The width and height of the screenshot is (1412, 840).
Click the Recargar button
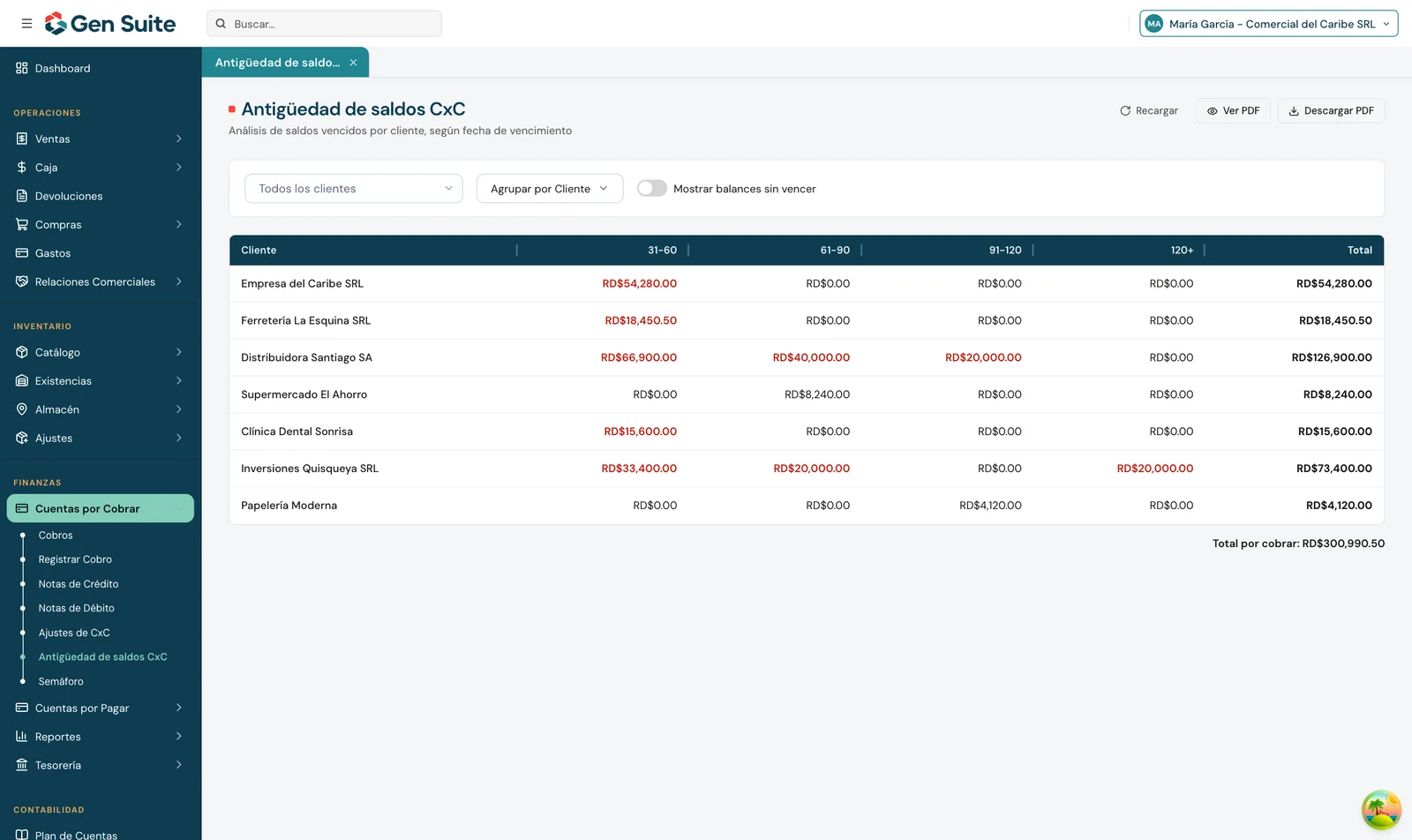[x=1149, y=110]
